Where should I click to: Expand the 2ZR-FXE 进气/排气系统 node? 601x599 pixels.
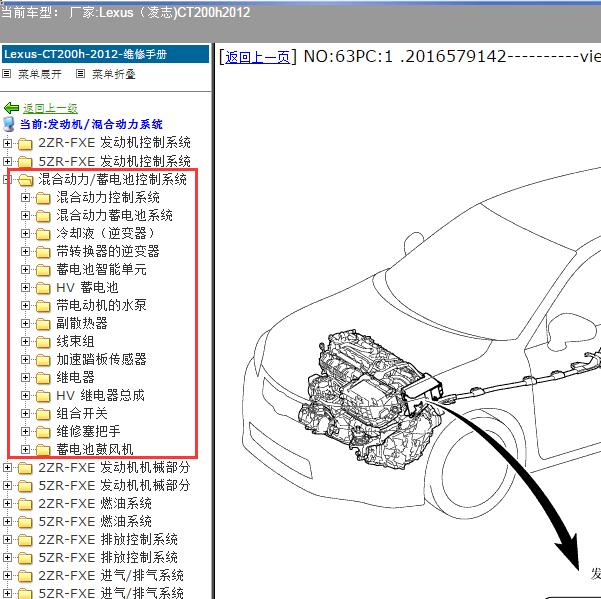(7, 575)
